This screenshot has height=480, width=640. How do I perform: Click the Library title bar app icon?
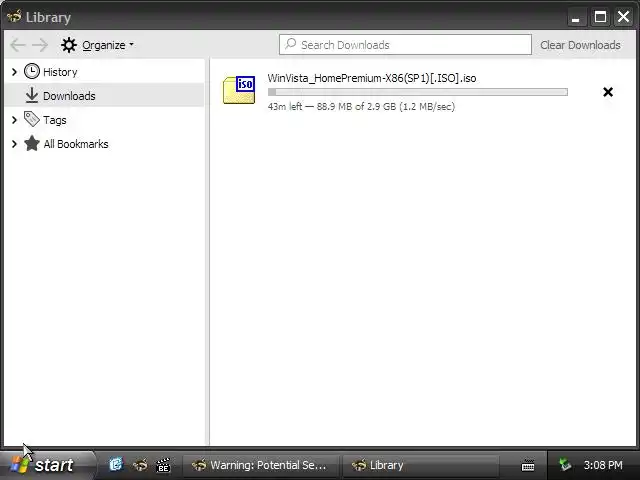point(14,17)
